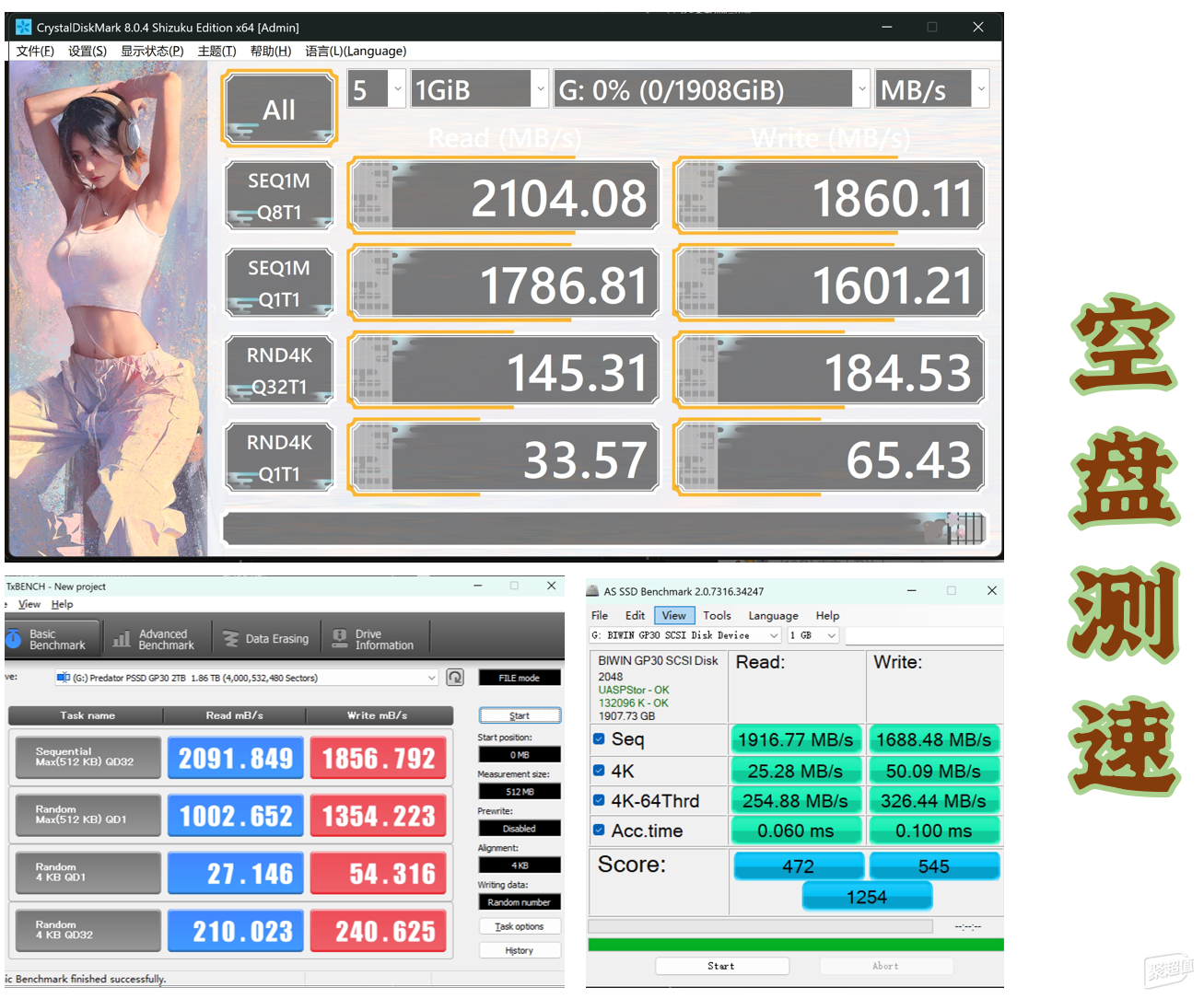Run the RND4K Q1T1 test
The width and height of the screenshot is (1204, 999).
pos(279,458)
